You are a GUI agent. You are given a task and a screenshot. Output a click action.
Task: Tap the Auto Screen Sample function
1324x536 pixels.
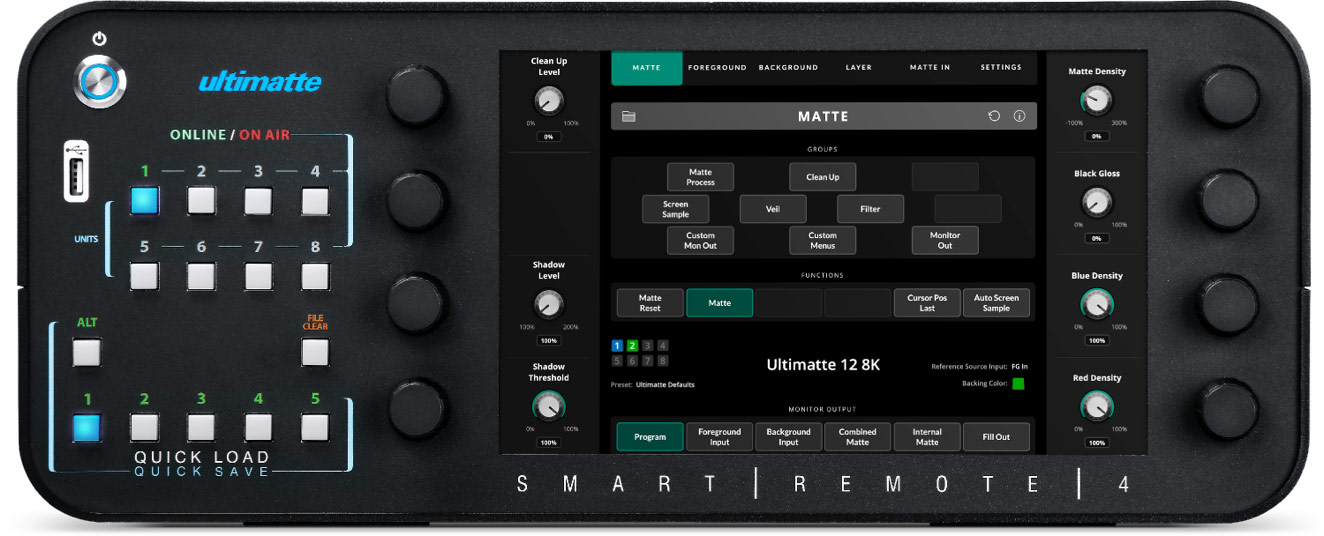[x=996, y=303]
